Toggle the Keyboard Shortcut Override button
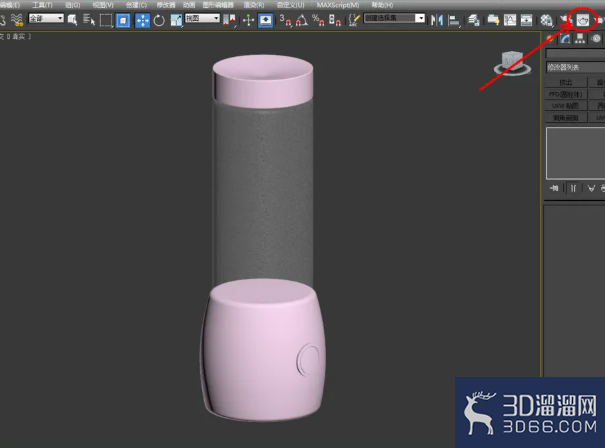This screenshot has width=605, height=448. (266, 20)
